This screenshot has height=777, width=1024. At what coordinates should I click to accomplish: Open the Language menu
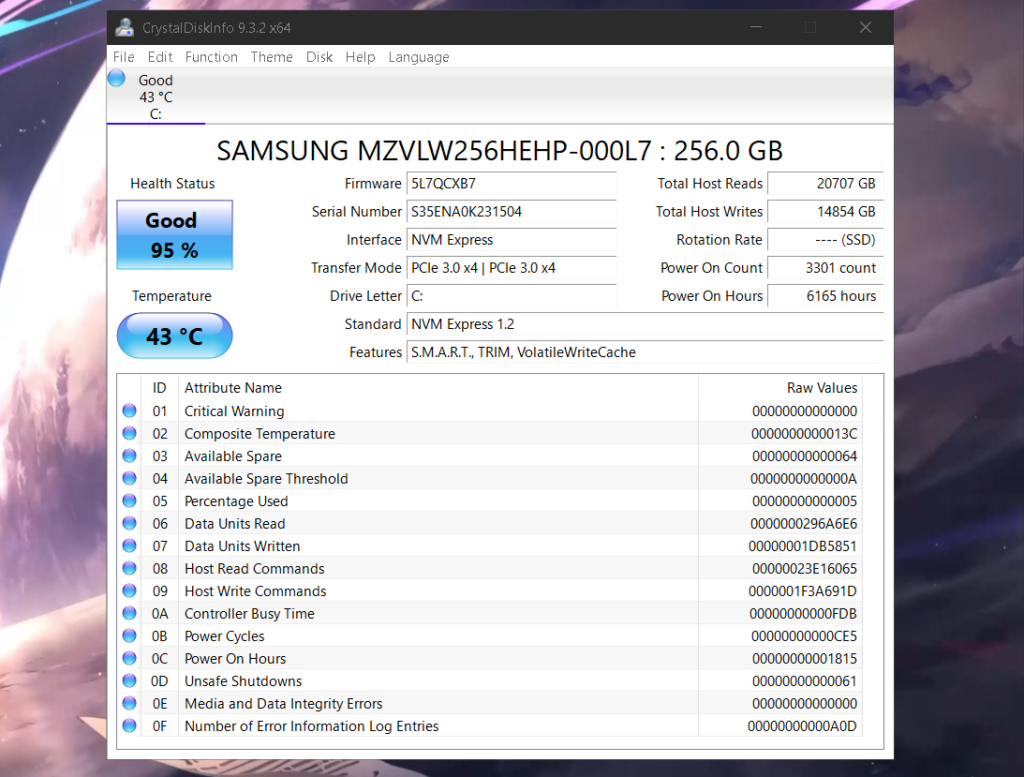click(419, 57)
